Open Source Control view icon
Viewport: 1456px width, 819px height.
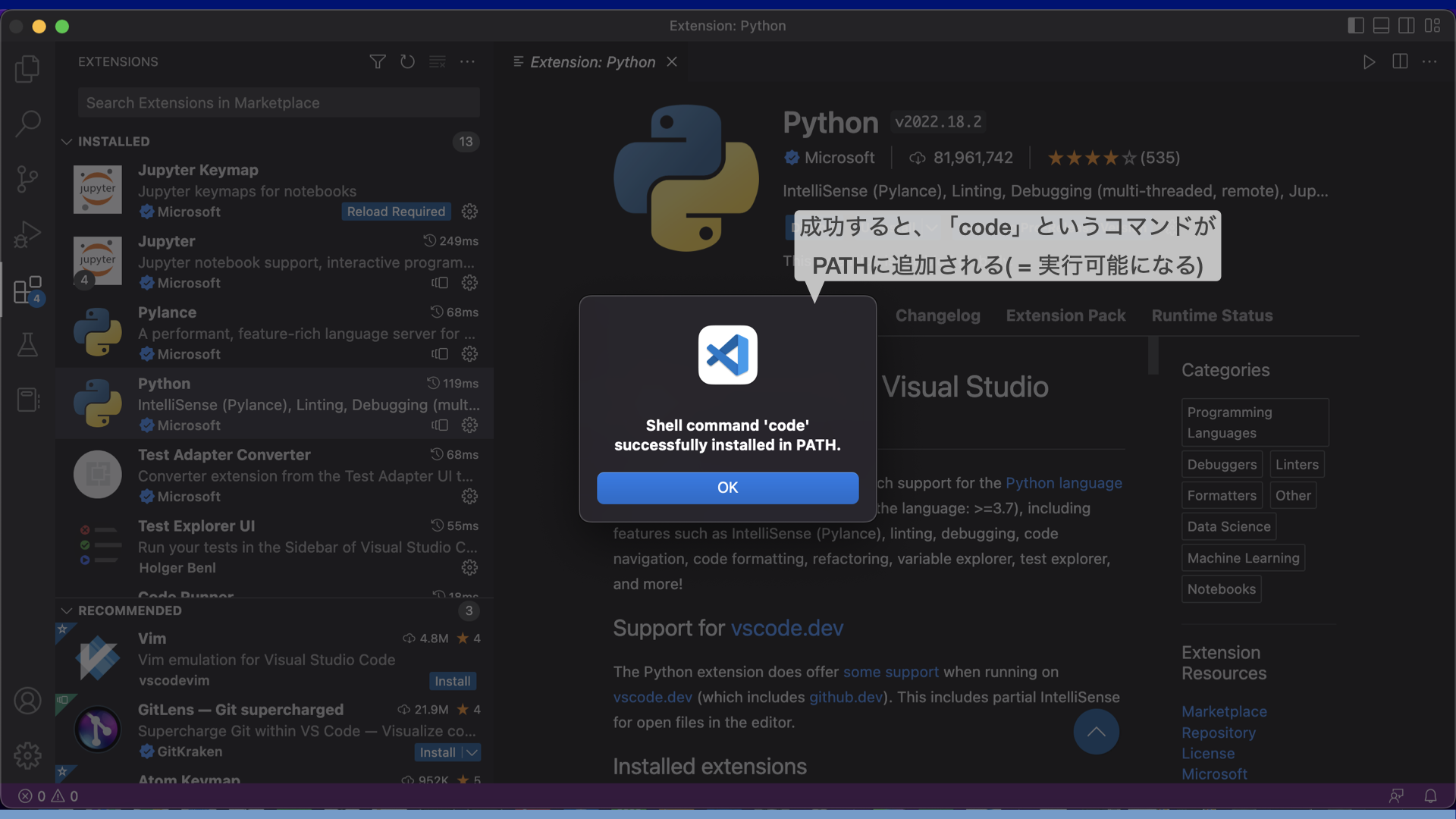click(x=27, y=179)
